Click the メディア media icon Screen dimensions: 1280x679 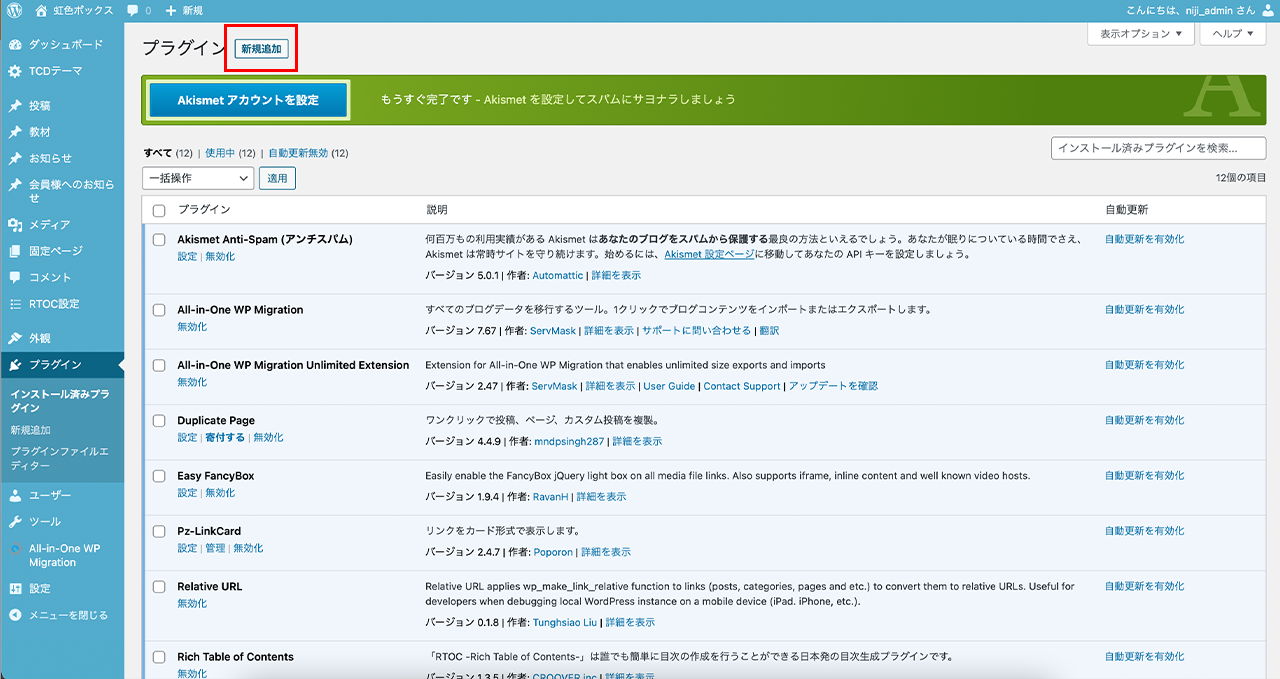pos(15,225)
